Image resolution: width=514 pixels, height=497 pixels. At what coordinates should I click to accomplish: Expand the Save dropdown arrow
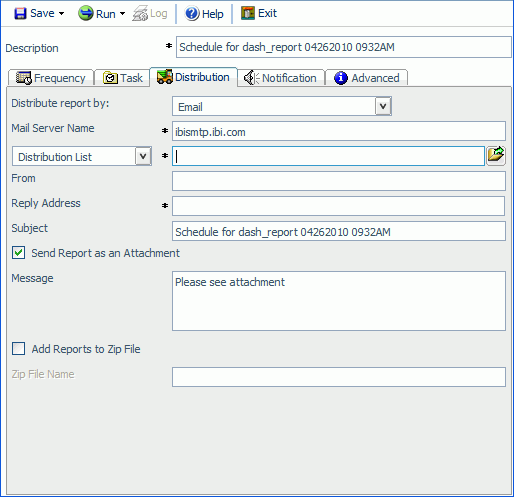click(62, 14)
